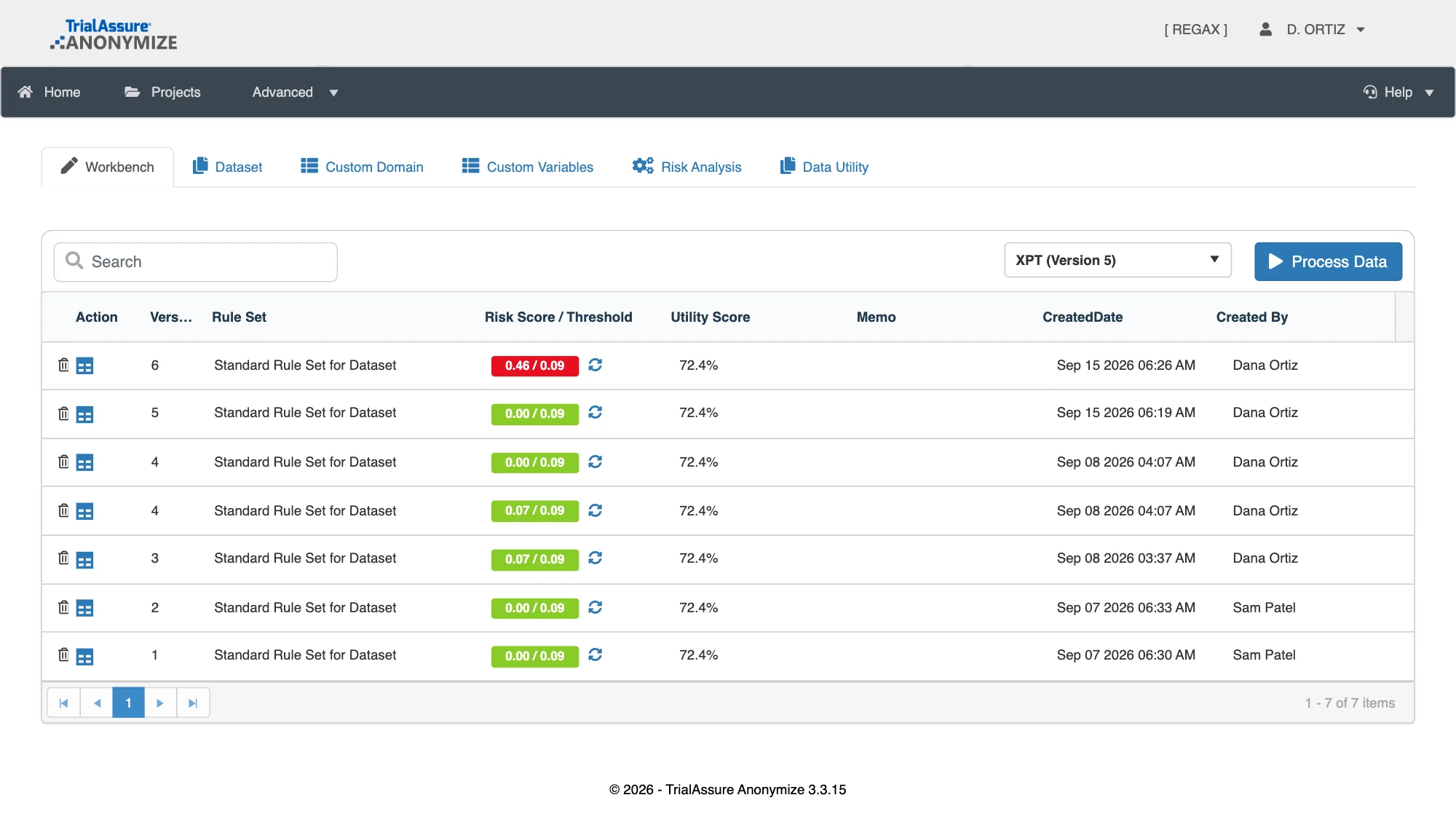Open details grid for version 6 row

pyautogui.click(x=84, y=365)
